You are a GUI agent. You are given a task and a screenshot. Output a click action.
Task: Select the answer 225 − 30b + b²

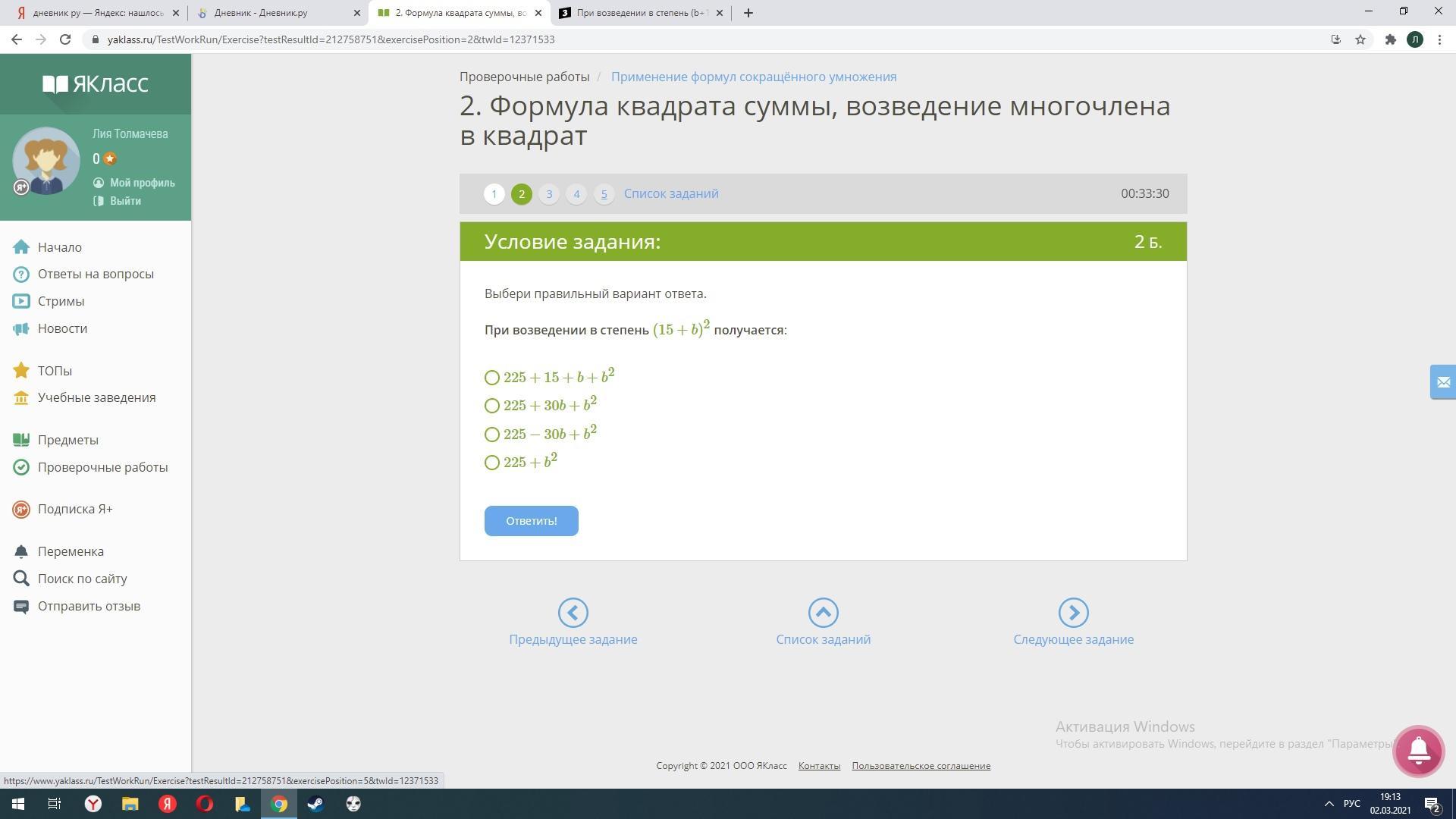492,435
